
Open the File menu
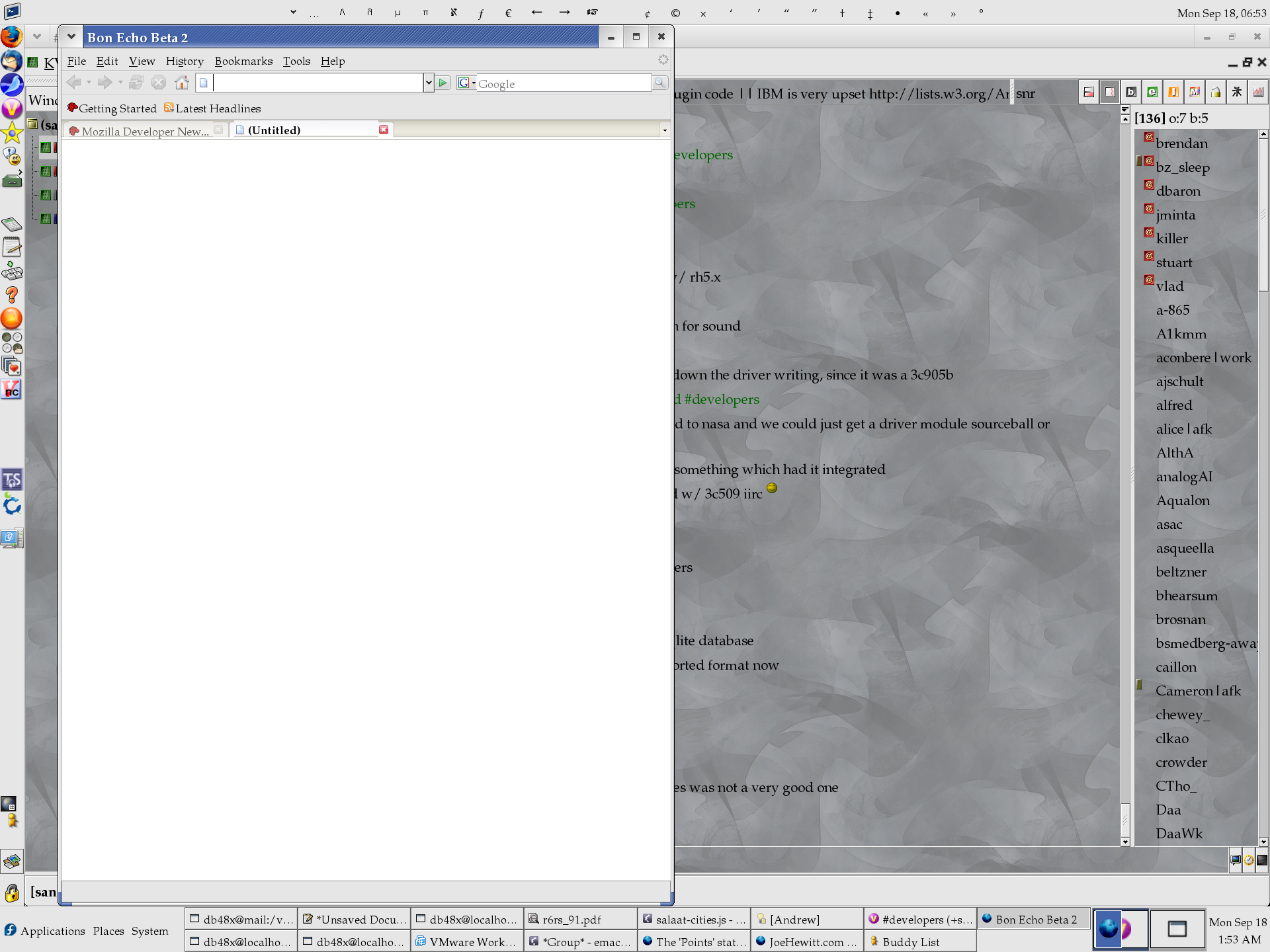[76, 61]
